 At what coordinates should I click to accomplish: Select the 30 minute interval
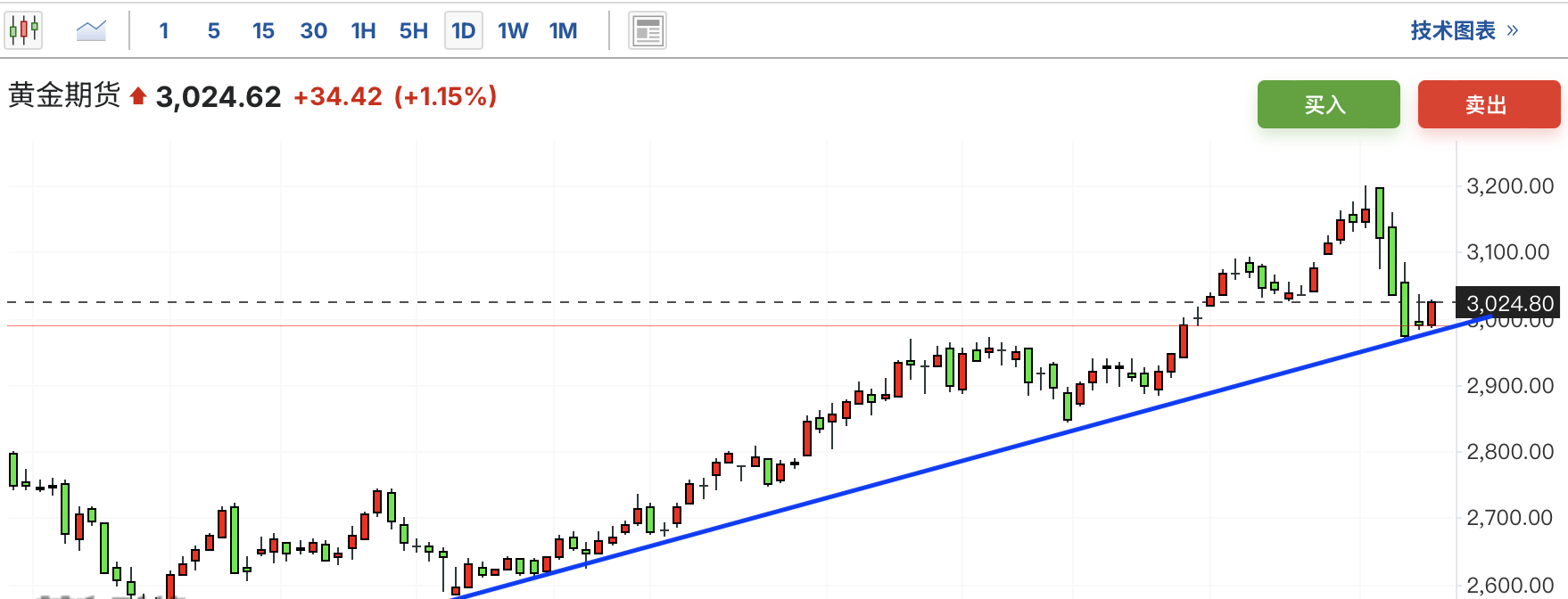coord(313,31)
